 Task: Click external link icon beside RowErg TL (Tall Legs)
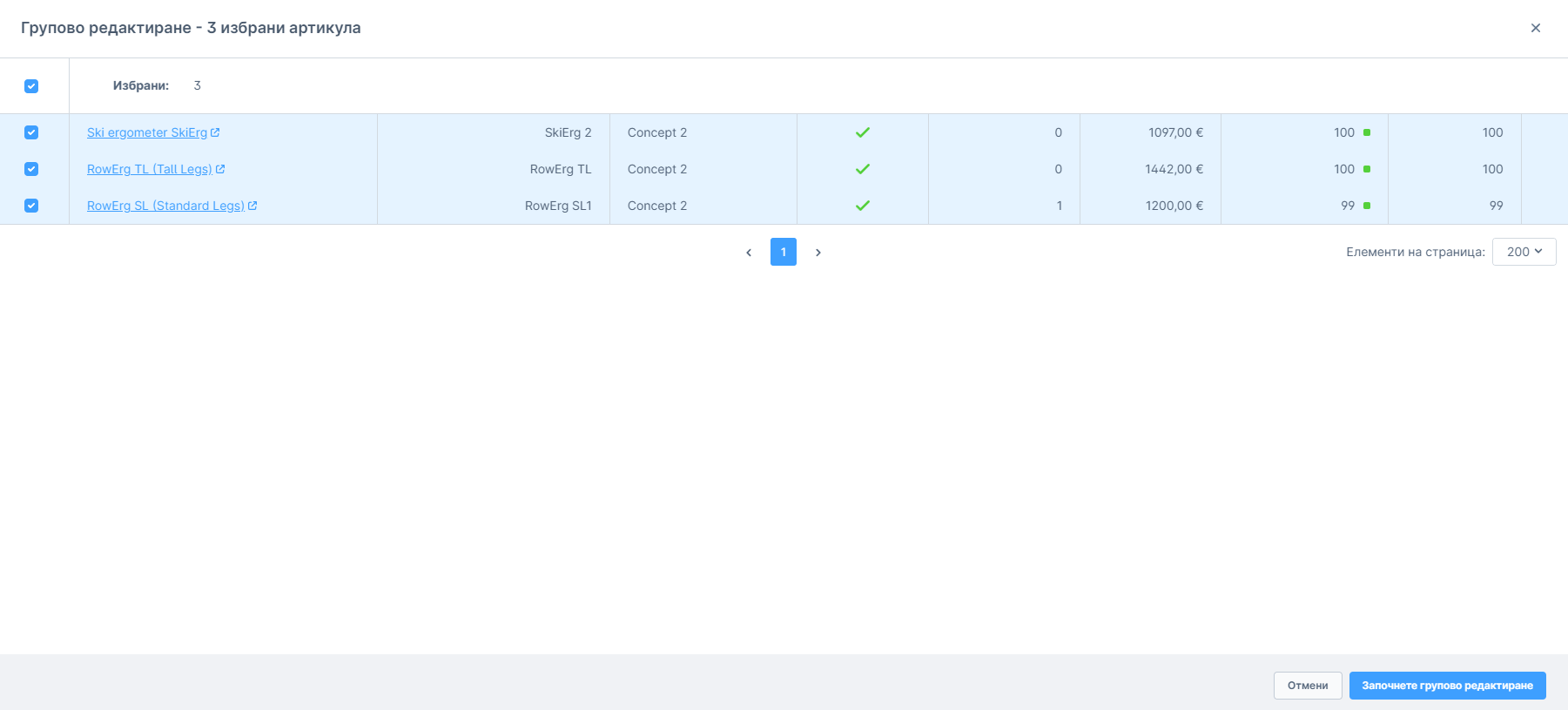point(220,169)
